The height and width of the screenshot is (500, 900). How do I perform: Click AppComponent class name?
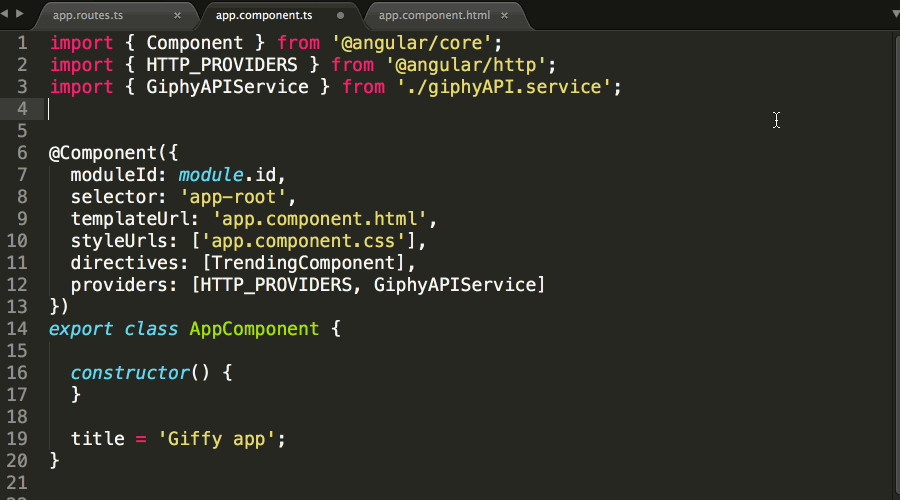[254, 329]
